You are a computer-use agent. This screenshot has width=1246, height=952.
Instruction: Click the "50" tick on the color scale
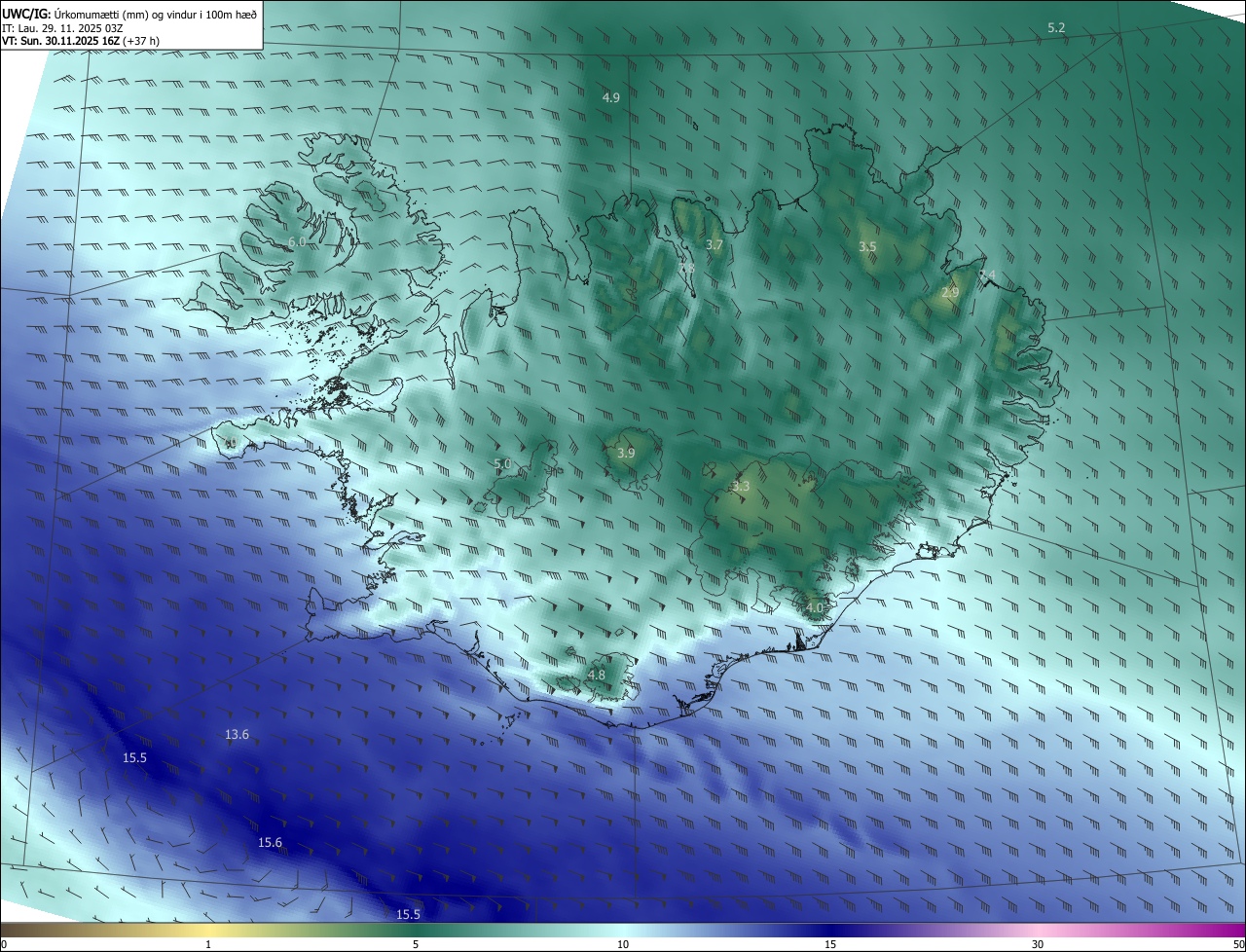click(1238, 945)
